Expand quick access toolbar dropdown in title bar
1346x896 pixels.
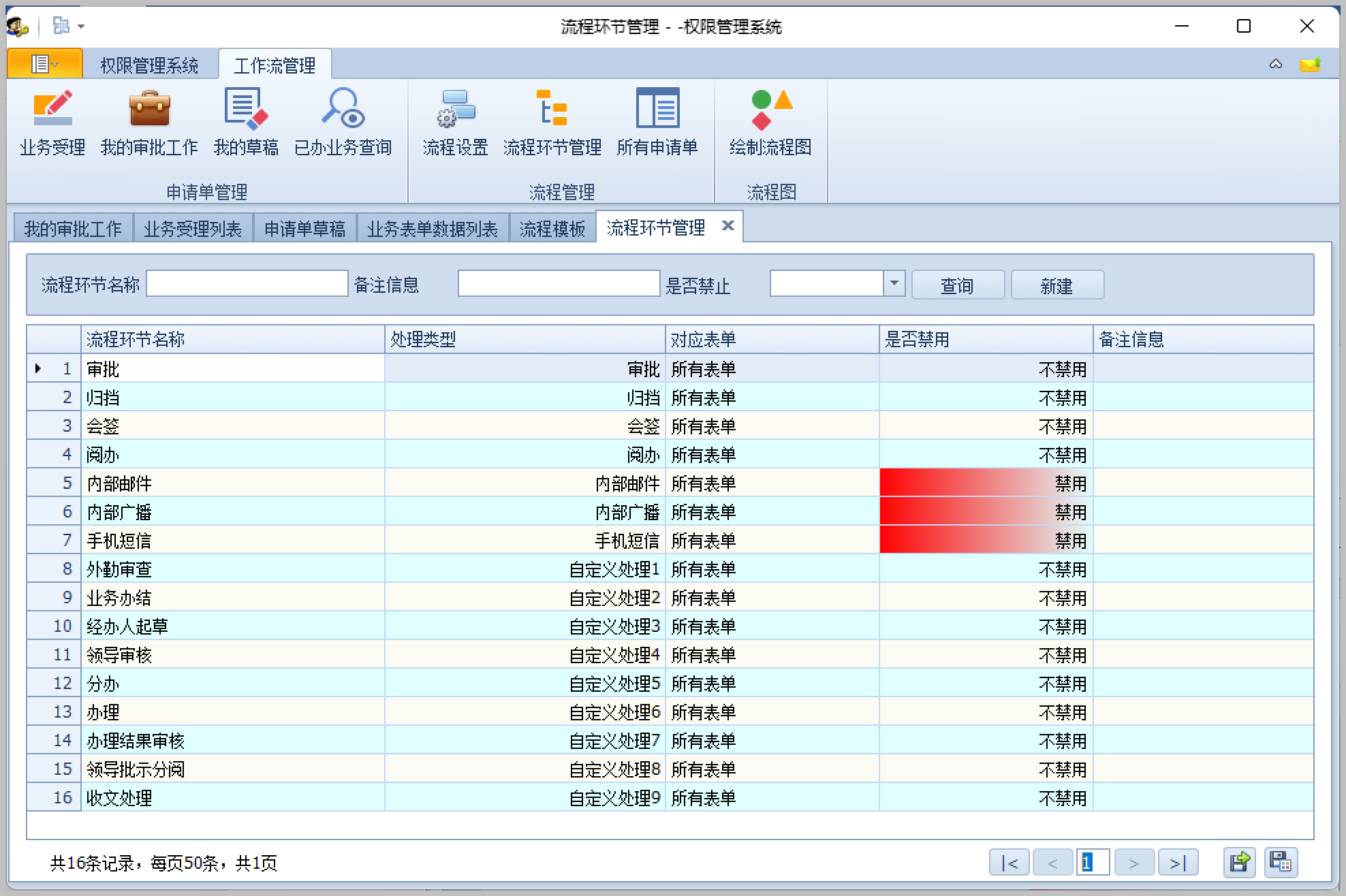point(81,27)
